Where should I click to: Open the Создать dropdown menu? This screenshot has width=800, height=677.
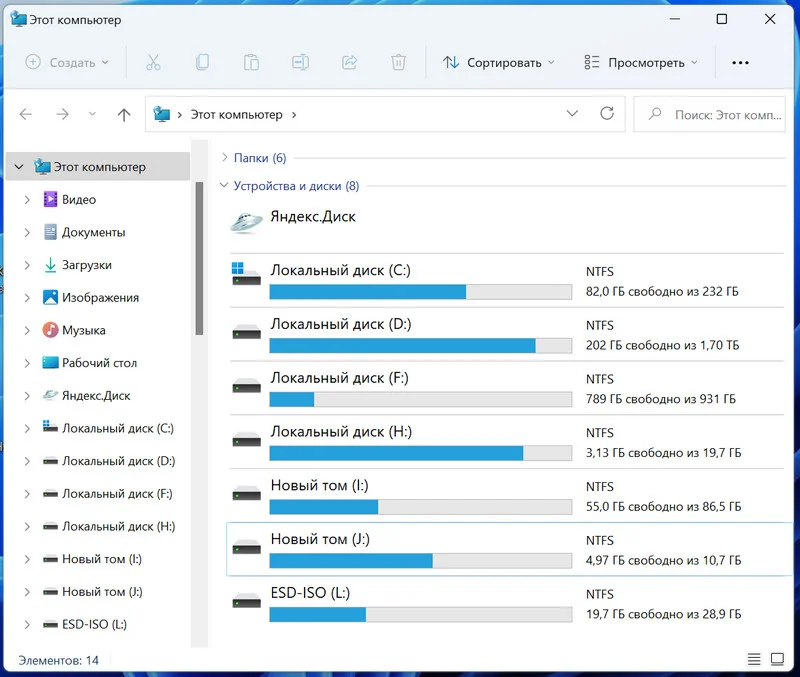click(x=67, y=62)
